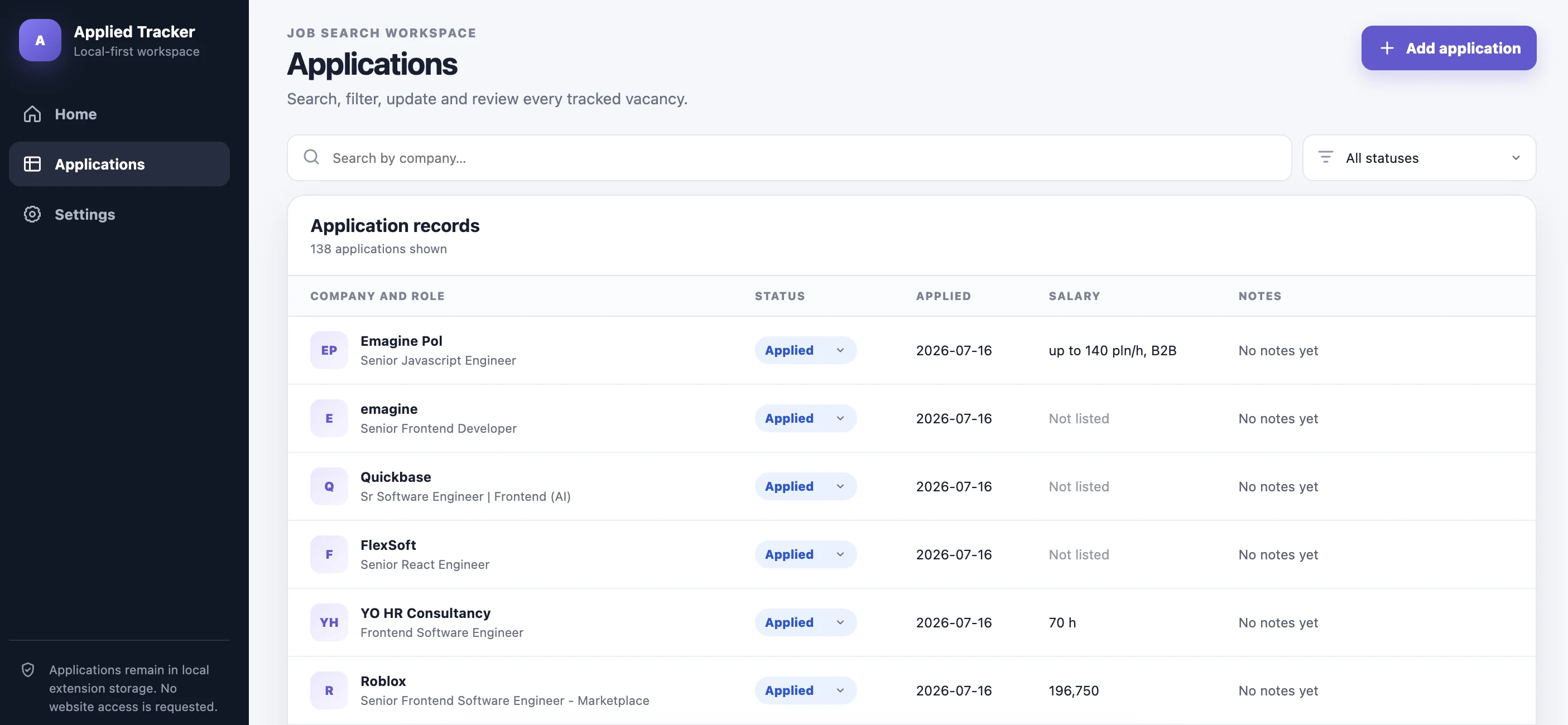Click the Q avatar for Quickbase
This screenshot has width=1568, height=725.
pyautogui.click(x=329, y=486)
